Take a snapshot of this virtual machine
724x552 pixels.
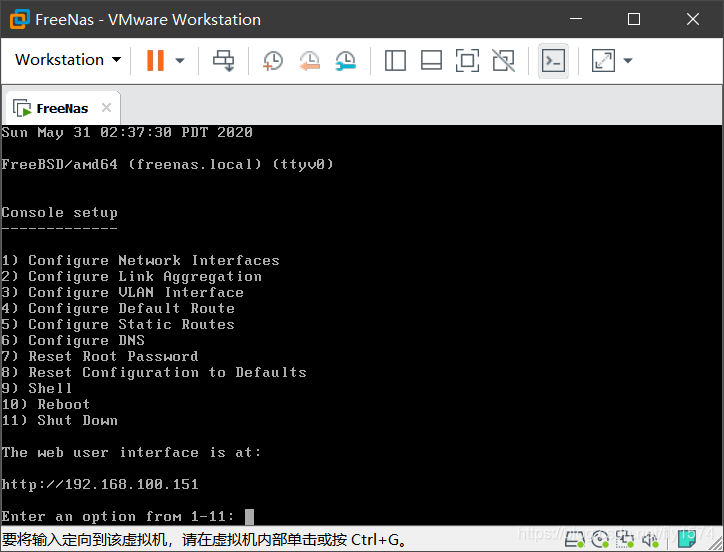[273, 61]
